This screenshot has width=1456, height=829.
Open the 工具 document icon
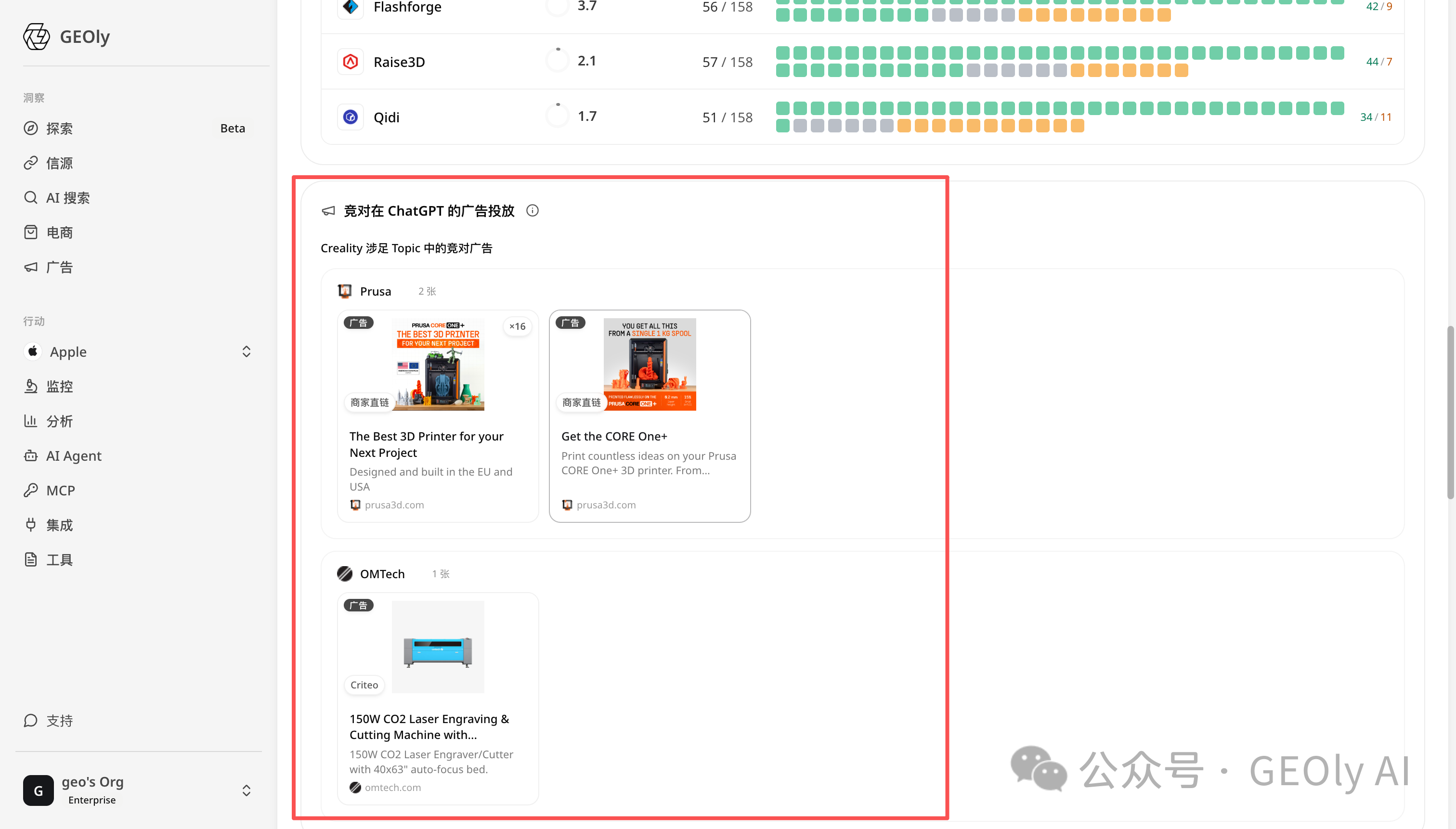31,560
